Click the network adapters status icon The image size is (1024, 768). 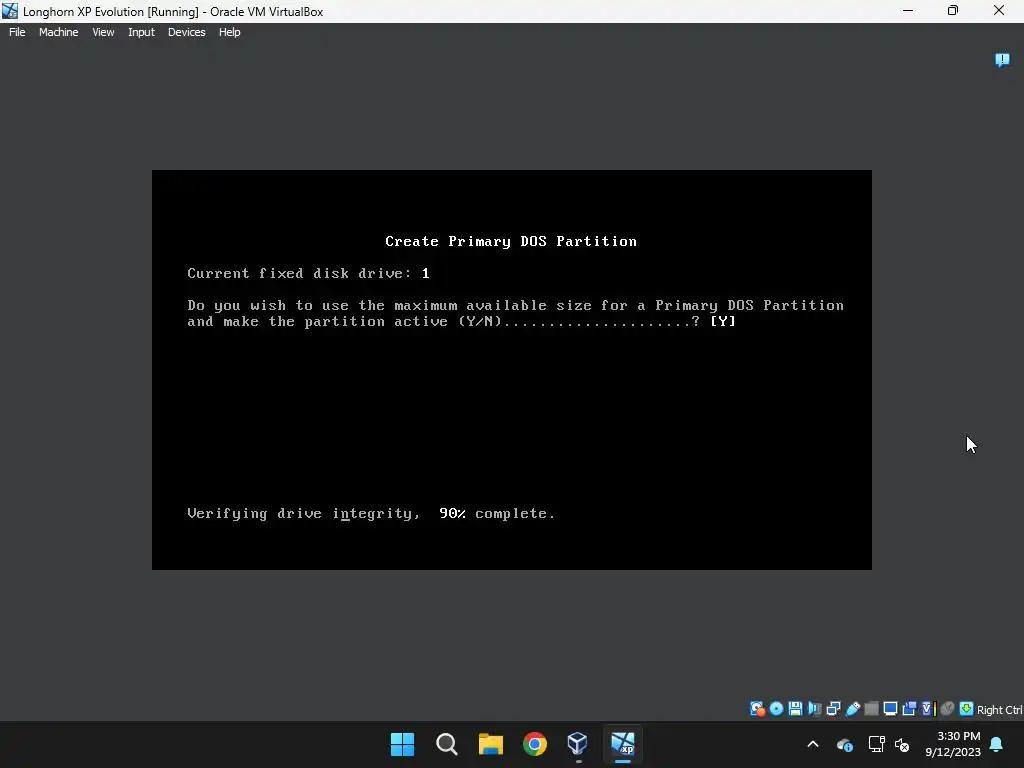(x=833, y=709)
